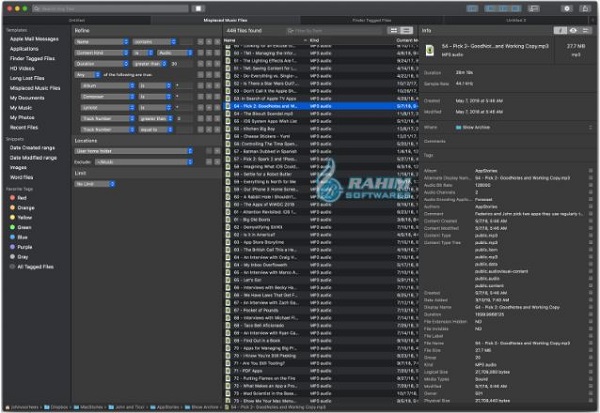This screenshot has width=600, height=413.
Task: Click the search field at top
Action: [110, 7]
